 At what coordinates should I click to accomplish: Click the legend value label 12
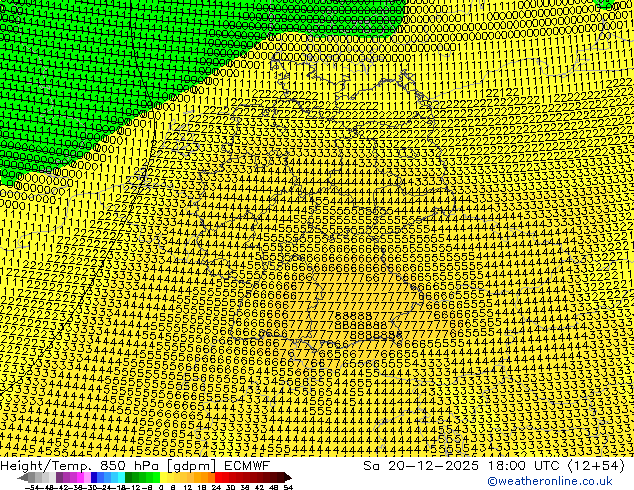187,488
